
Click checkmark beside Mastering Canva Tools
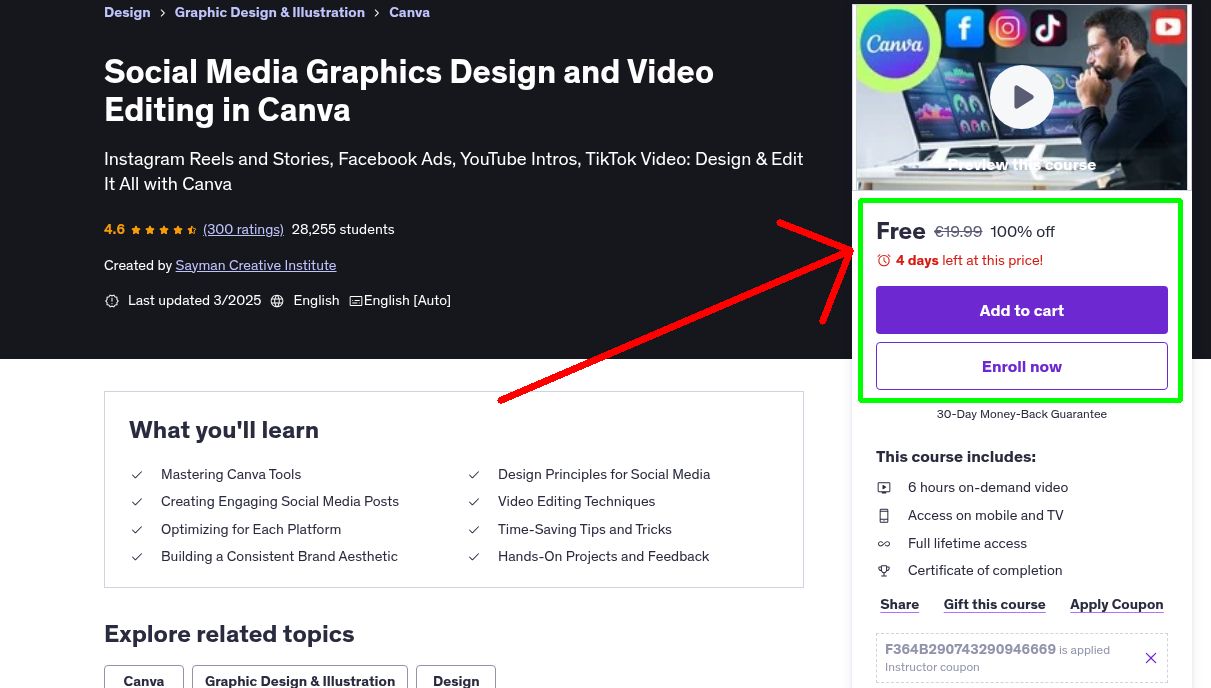[x=137, y=475]
